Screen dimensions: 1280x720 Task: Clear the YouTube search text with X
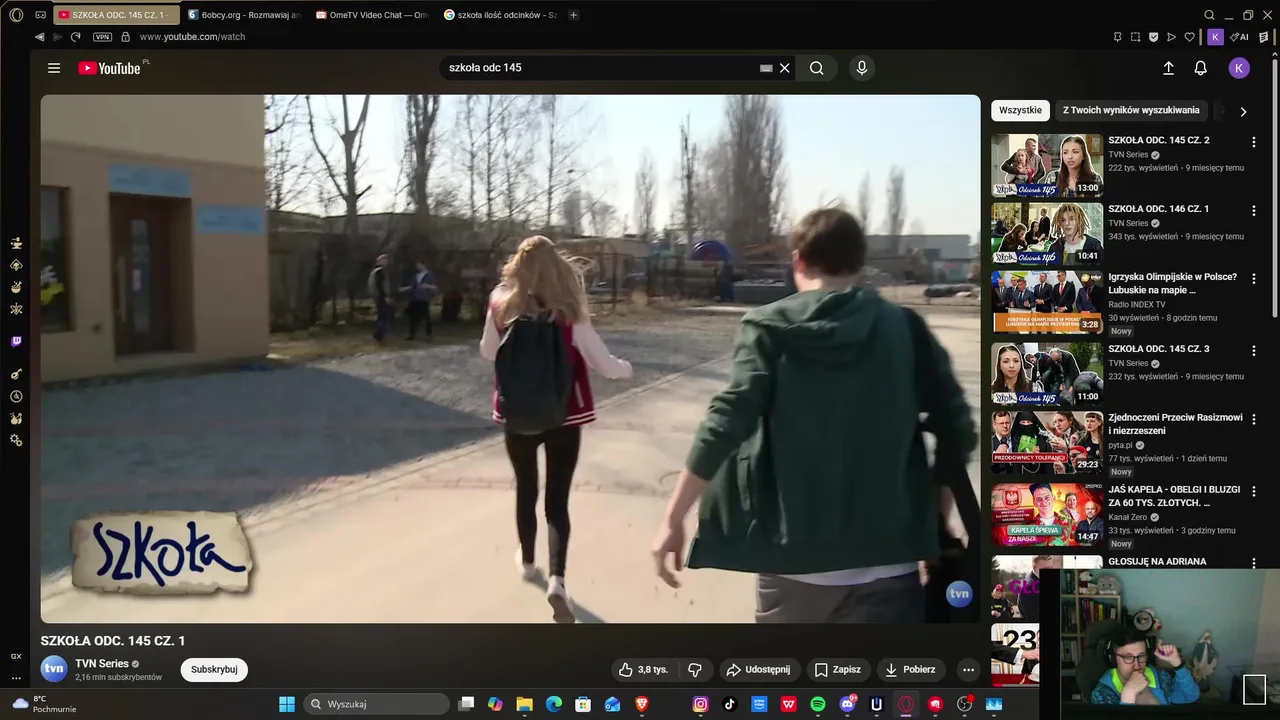coord(785,68)
